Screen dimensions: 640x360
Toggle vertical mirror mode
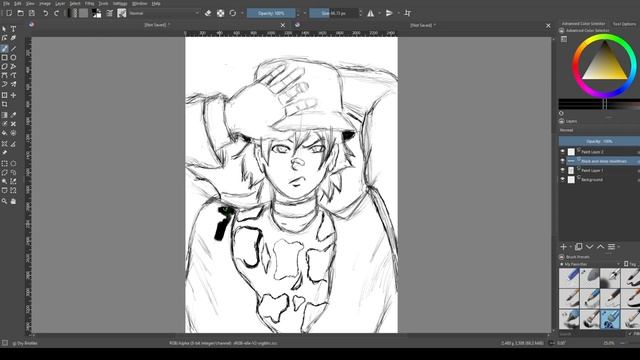point(389,13)
